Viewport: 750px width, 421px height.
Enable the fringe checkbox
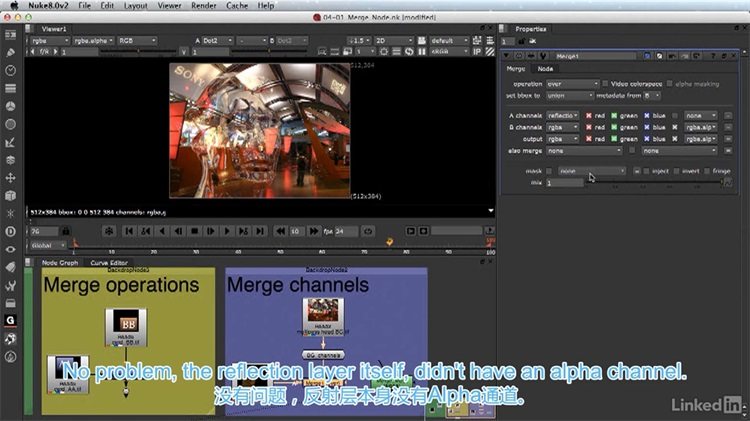coord(707,171)
